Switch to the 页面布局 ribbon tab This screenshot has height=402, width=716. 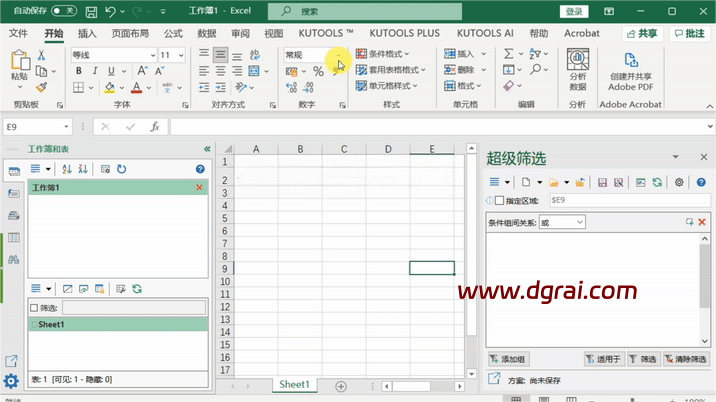point(130,33)
